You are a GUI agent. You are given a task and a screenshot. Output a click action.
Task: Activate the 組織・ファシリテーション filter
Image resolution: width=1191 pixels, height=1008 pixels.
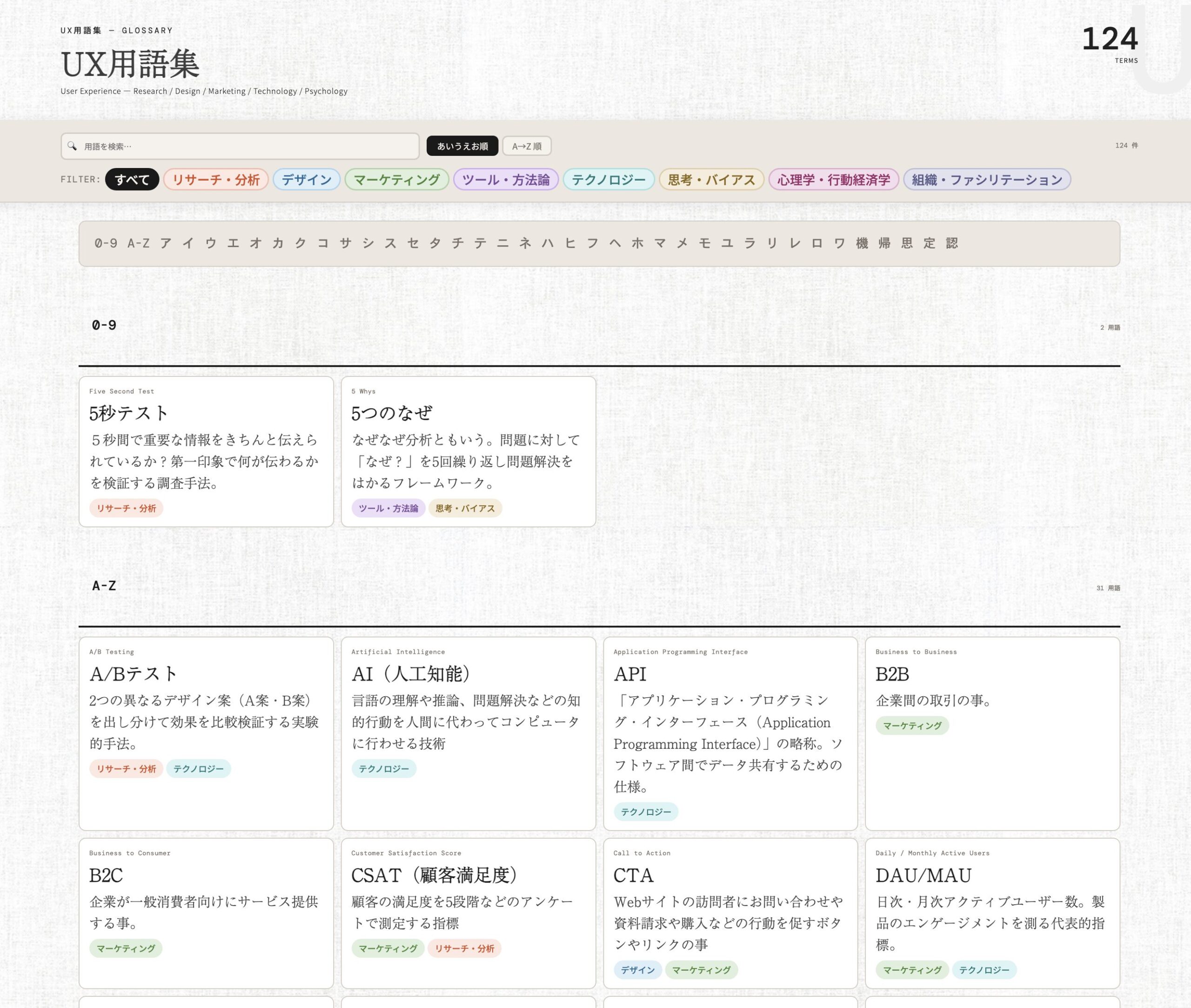(986, 180)
